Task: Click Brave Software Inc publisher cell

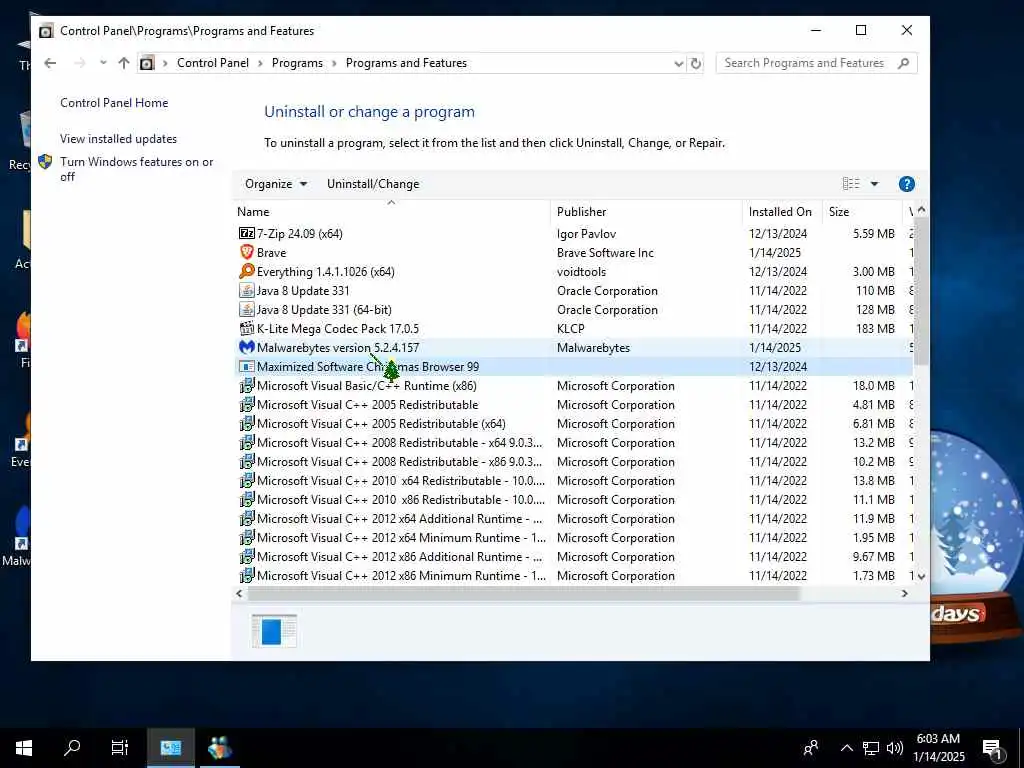Action: click(605, 253)
